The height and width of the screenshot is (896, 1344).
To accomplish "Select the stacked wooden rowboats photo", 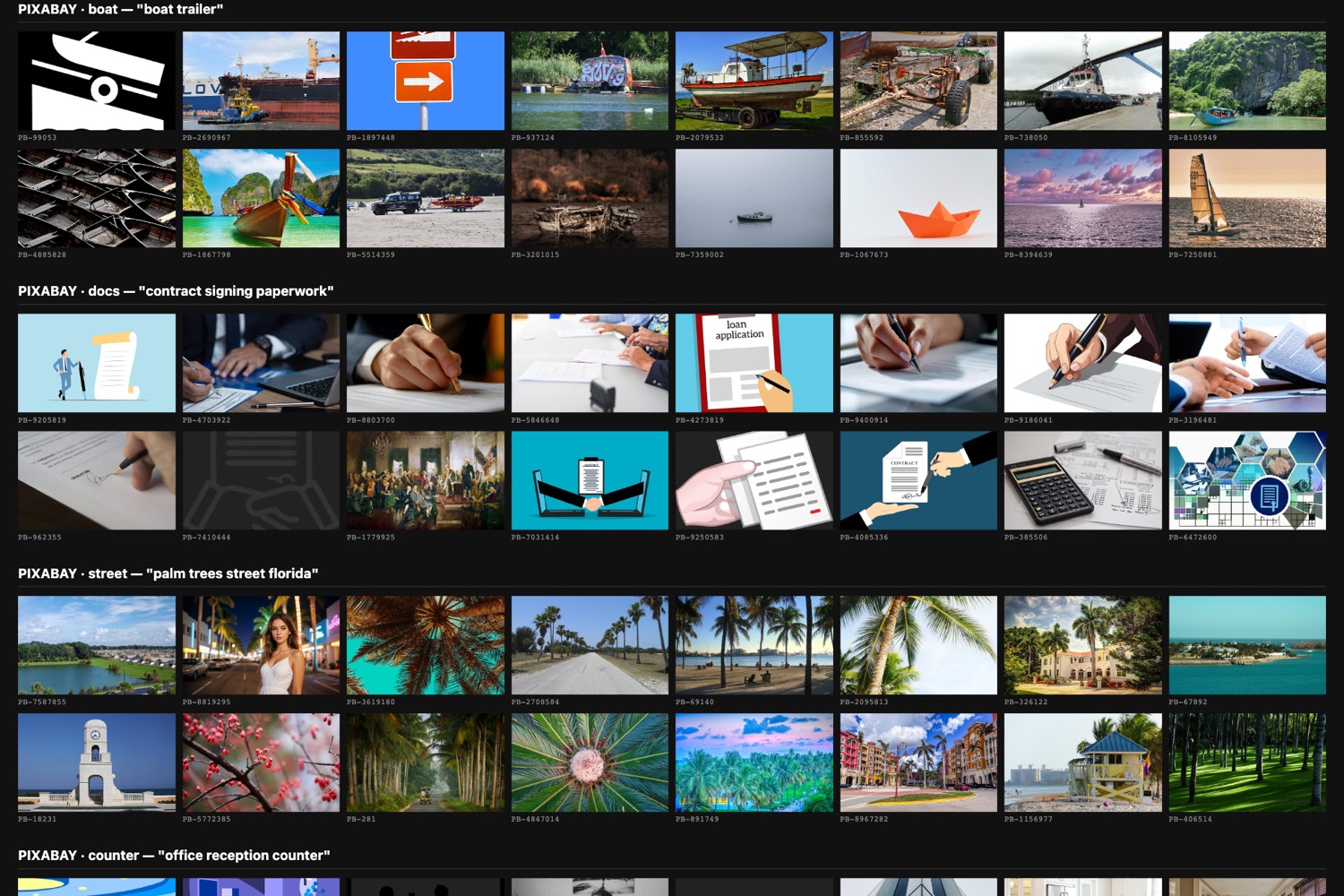I will click(97, 198).
